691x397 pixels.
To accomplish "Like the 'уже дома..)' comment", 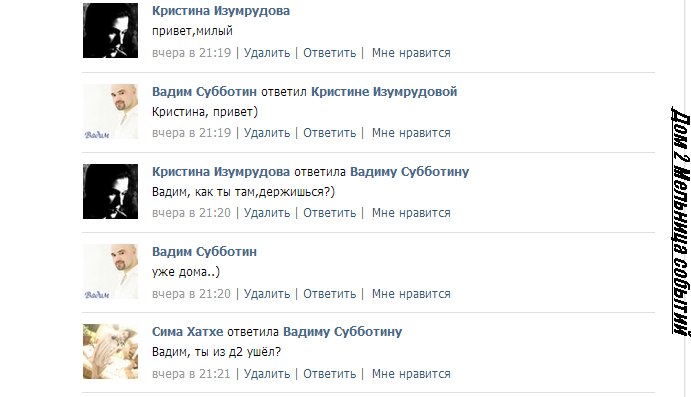I will click(411, 294).
